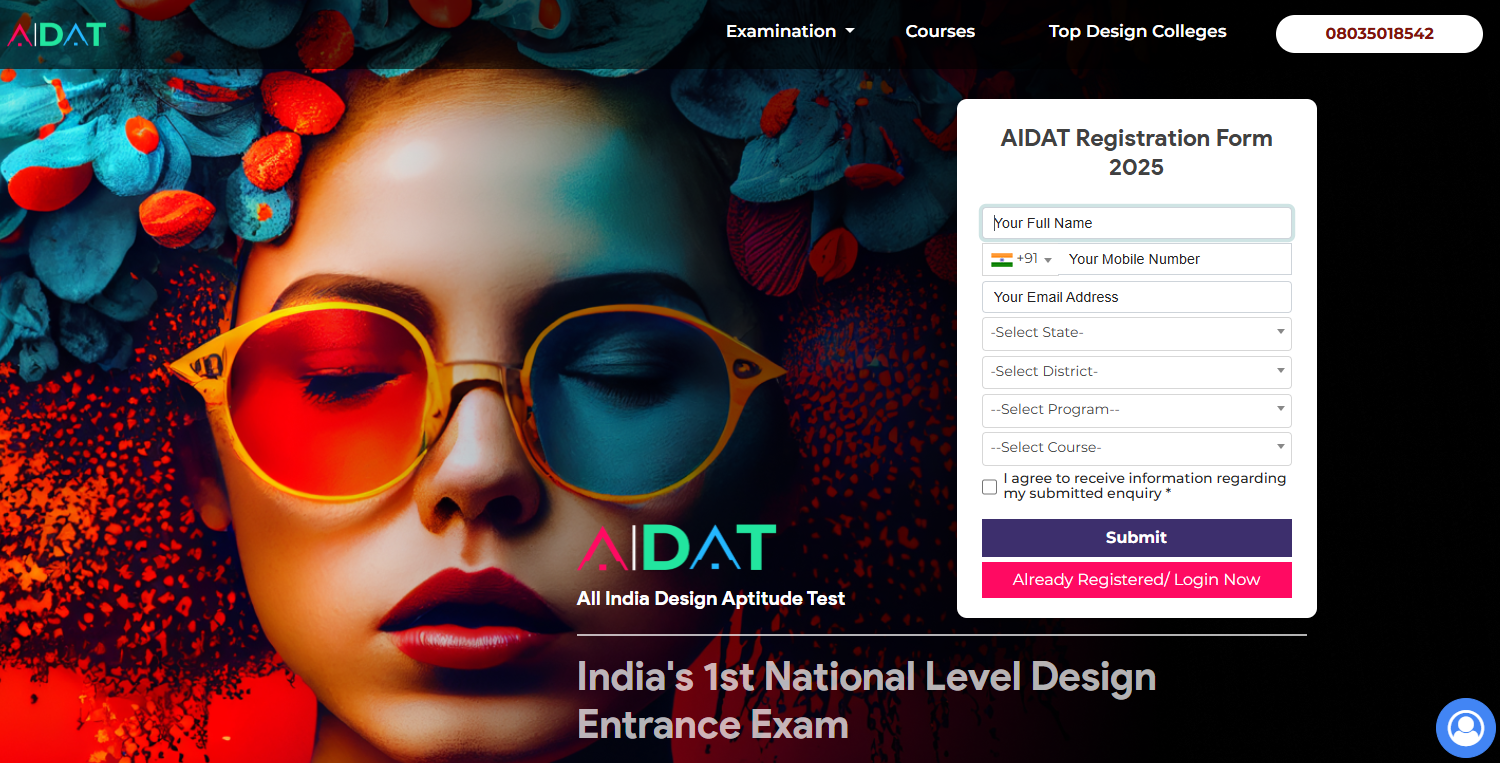Open the Select Course dropdown

(1137, 448)
